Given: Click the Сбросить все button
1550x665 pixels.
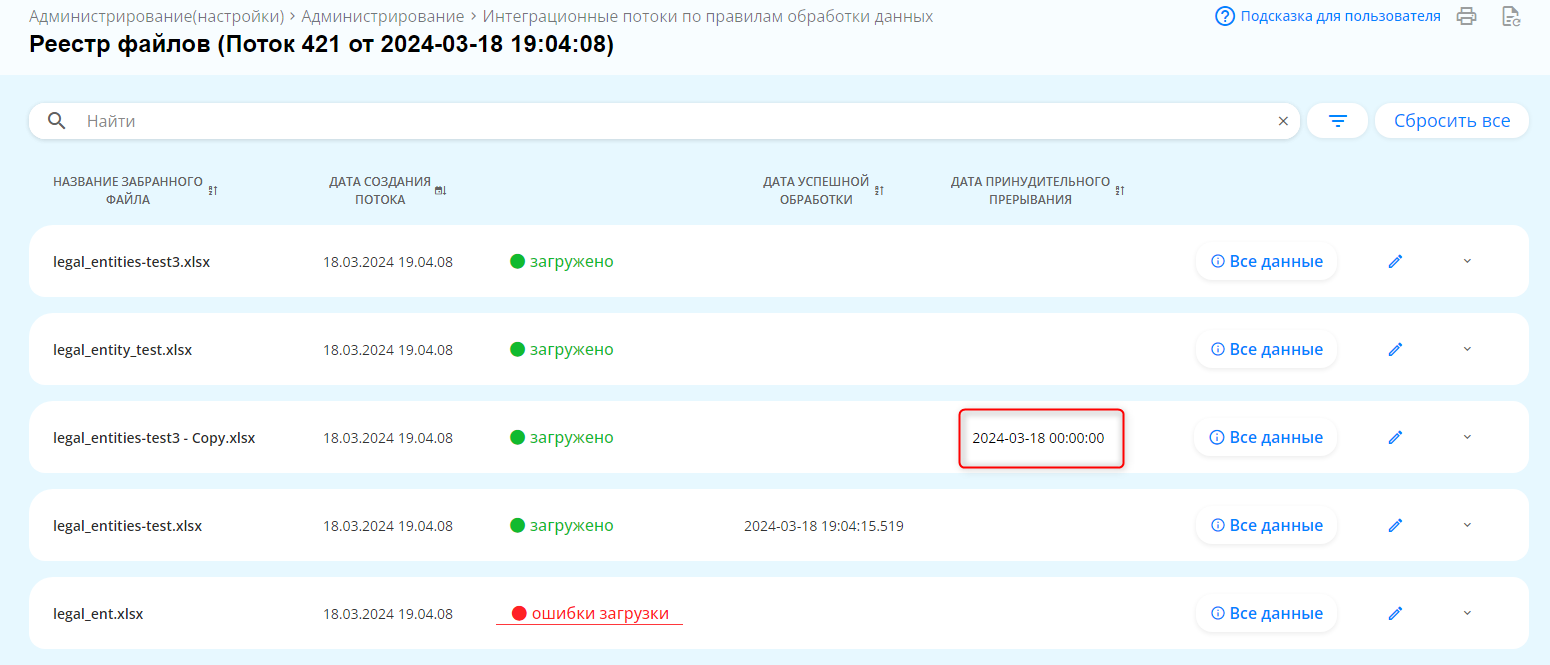Looking at the screenshot, I should tap(1451, 121).
